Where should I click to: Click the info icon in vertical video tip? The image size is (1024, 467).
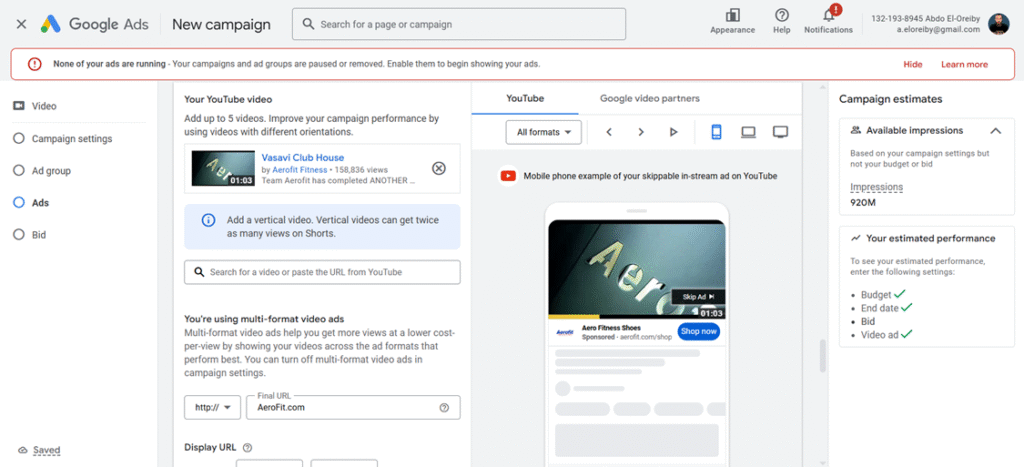[x=208, y=220]
